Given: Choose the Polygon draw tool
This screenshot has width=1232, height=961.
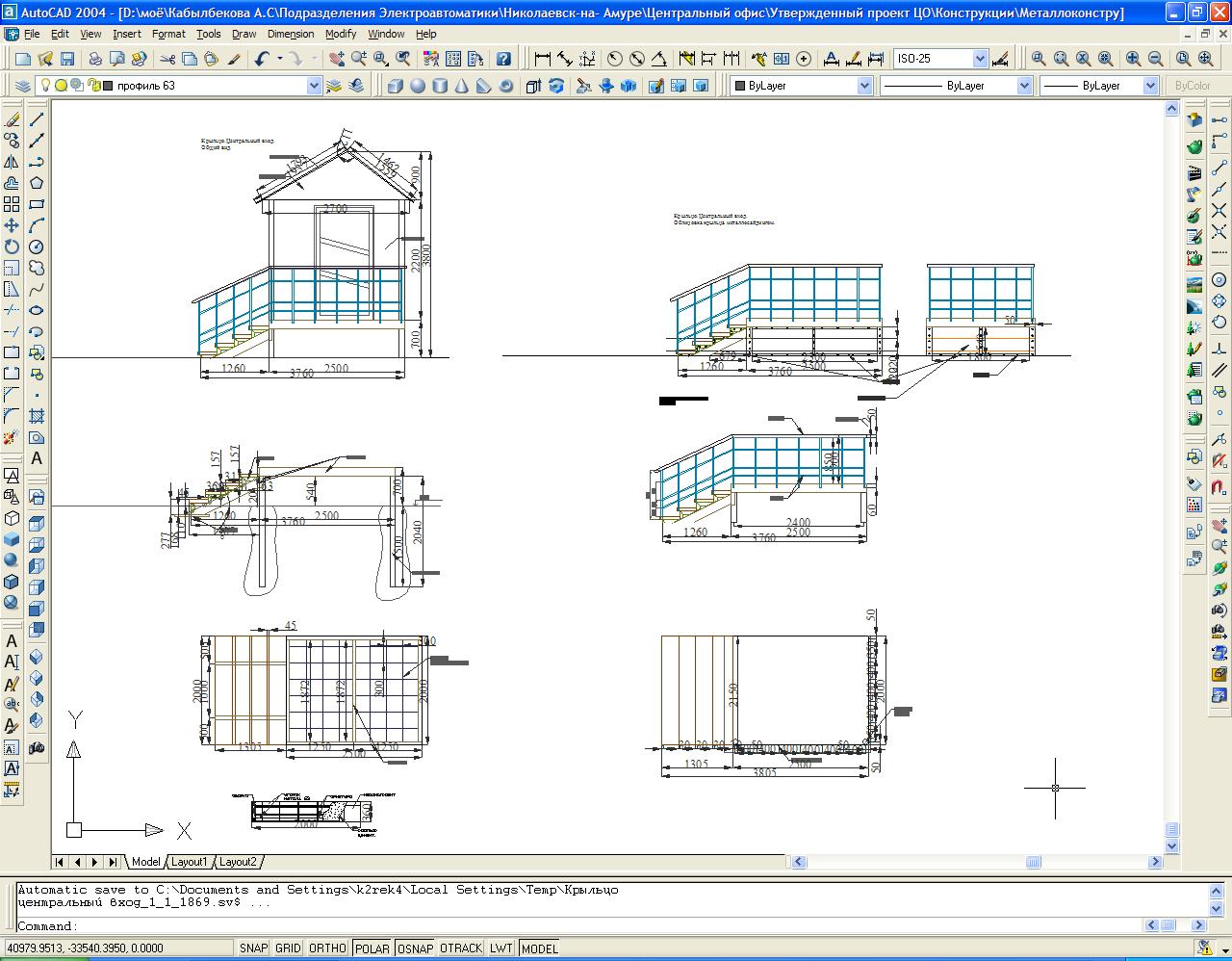Looking at the screenshot, I should coord(37,183).
